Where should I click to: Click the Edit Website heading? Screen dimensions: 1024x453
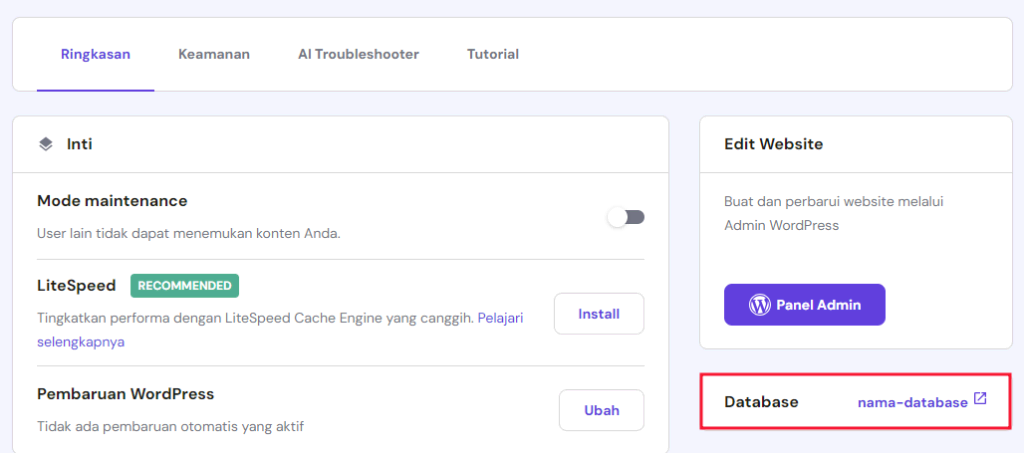773,144
